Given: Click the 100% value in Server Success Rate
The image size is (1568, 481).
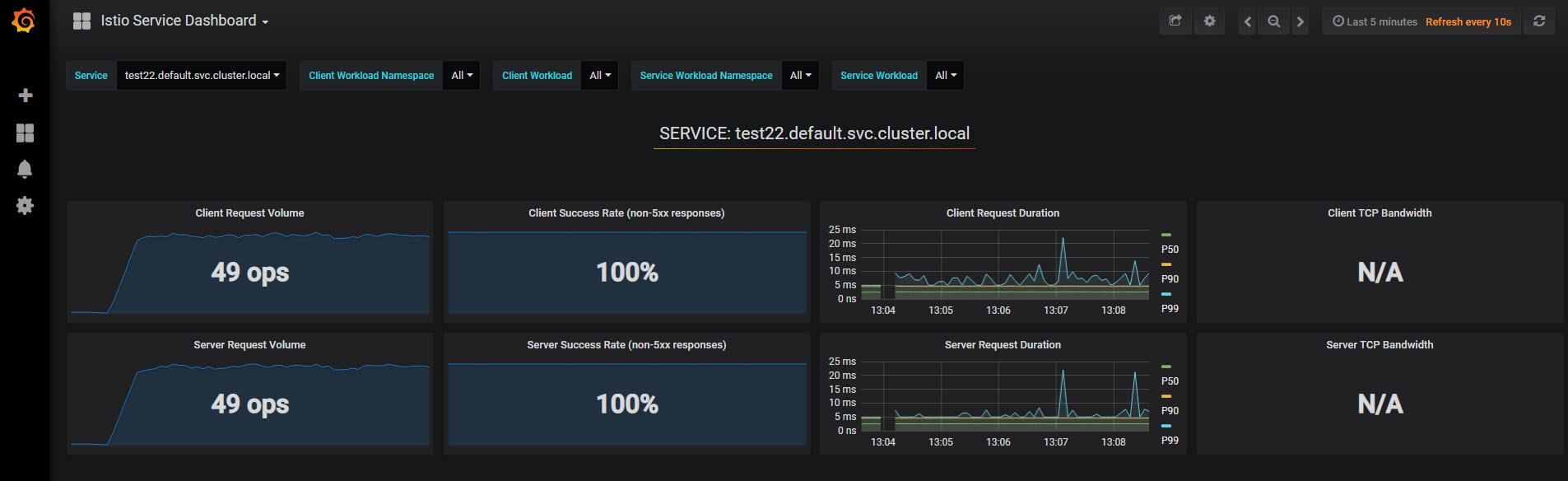Looking at the screenshot, I should click(x=627, y=404).
